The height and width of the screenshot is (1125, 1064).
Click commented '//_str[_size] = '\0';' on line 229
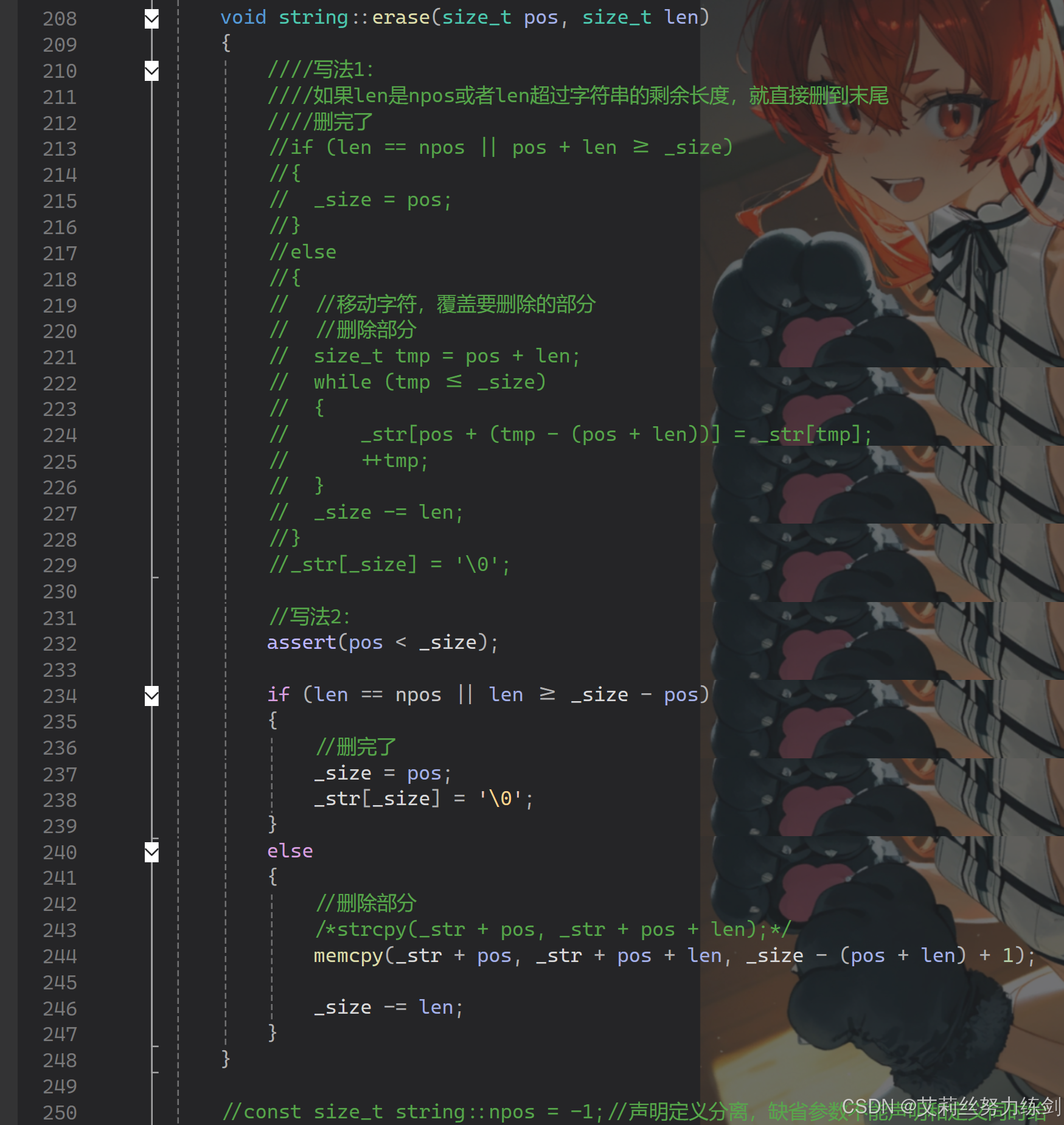coord(389,565)
